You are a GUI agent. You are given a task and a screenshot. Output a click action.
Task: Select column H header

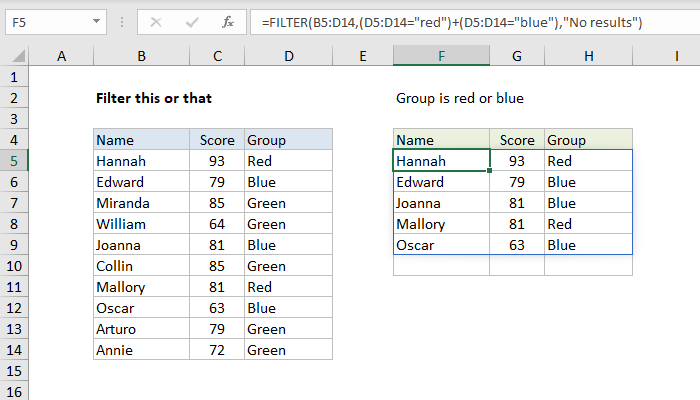(x=588, y=56)
